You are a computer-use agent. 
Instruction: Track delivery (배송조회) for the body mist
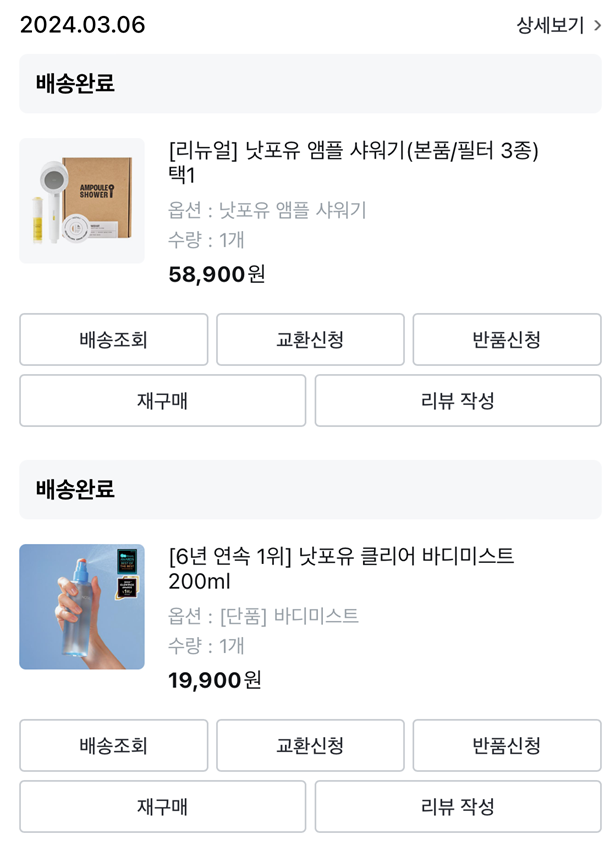[x=114, y=746]
